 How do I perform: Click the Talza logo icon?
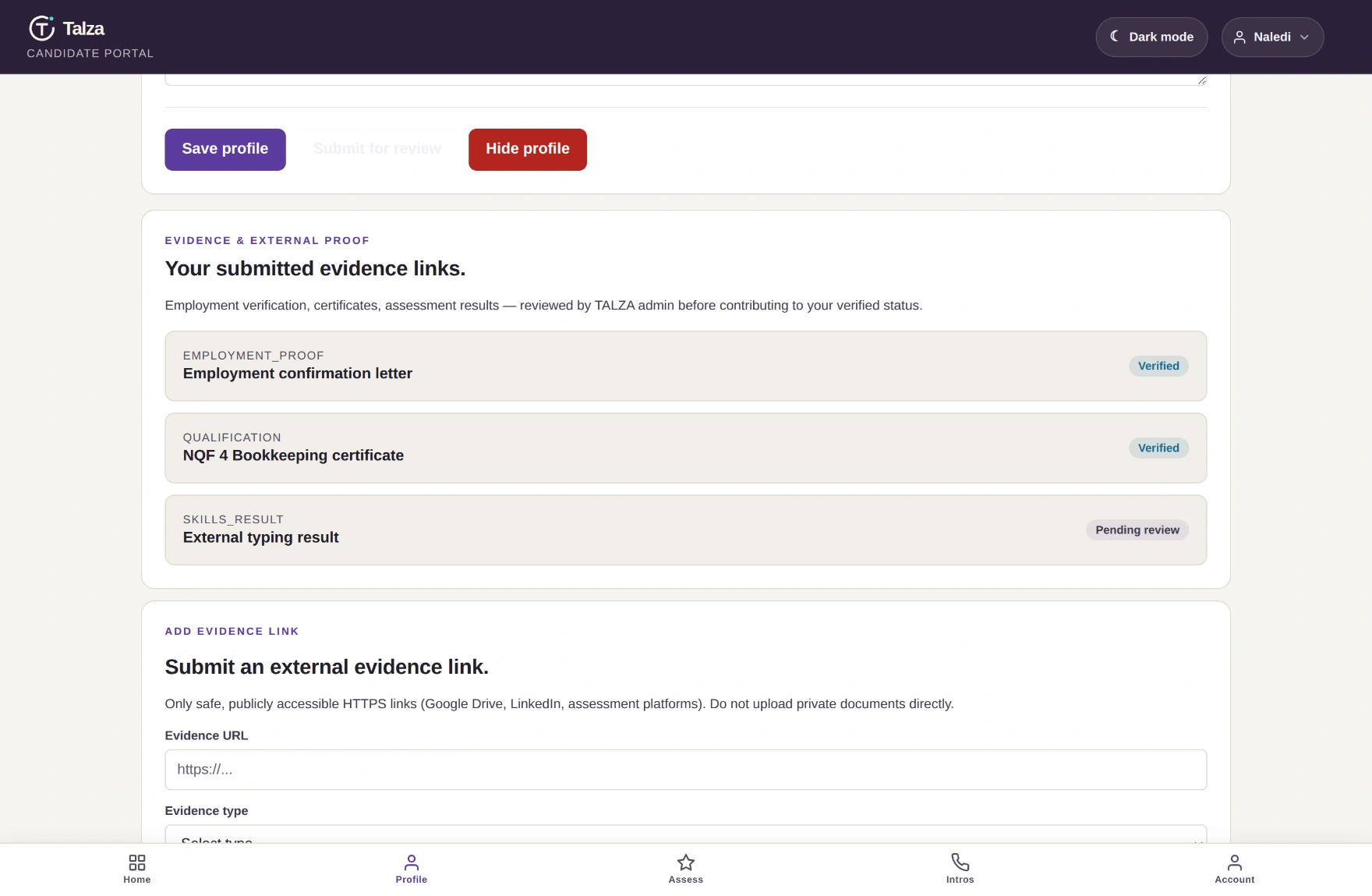coord(41,28)
